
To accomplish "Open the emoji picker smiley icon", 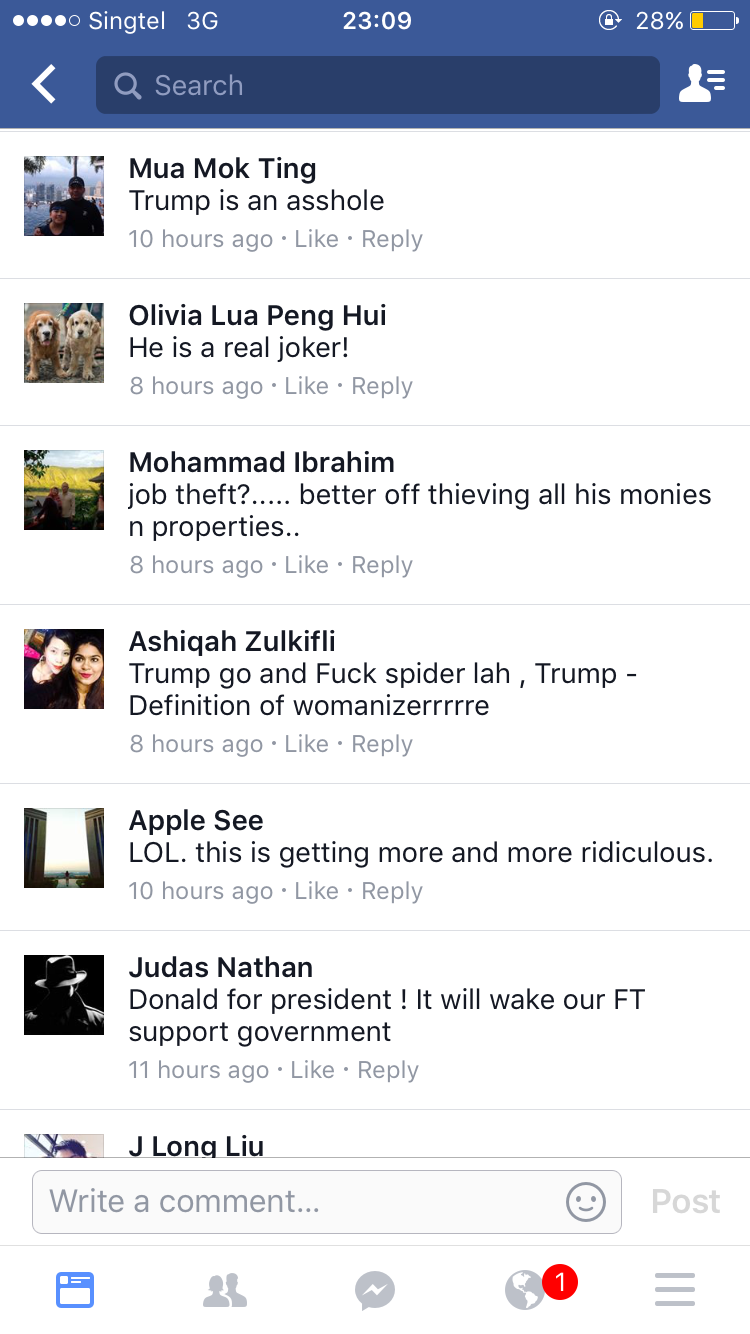I will [586, 1202].
